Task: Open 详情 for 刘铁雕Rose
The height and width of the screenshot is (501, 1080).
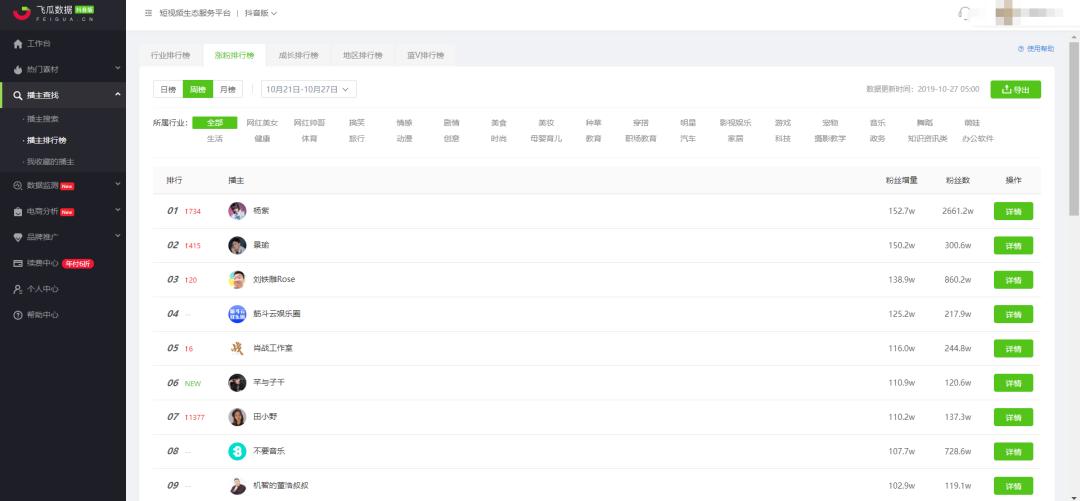Action: tap(1013, 280)
